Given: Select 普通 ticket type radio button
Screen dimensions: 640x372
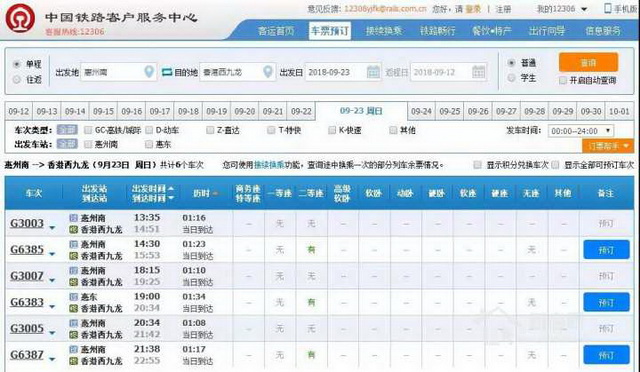Looking at the screenshot, I should point(511,63).
